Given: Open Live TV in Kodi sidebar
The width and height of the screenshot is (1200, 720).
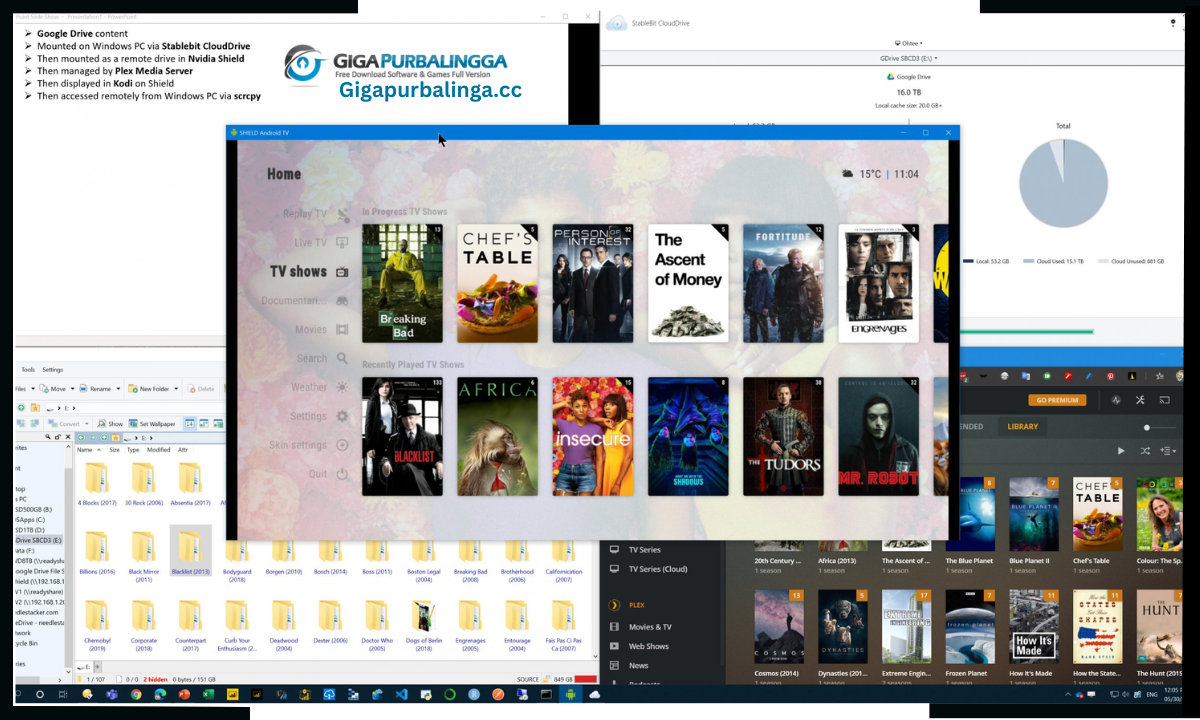Looking at the screenshot, I should click(x=320, y=242).
